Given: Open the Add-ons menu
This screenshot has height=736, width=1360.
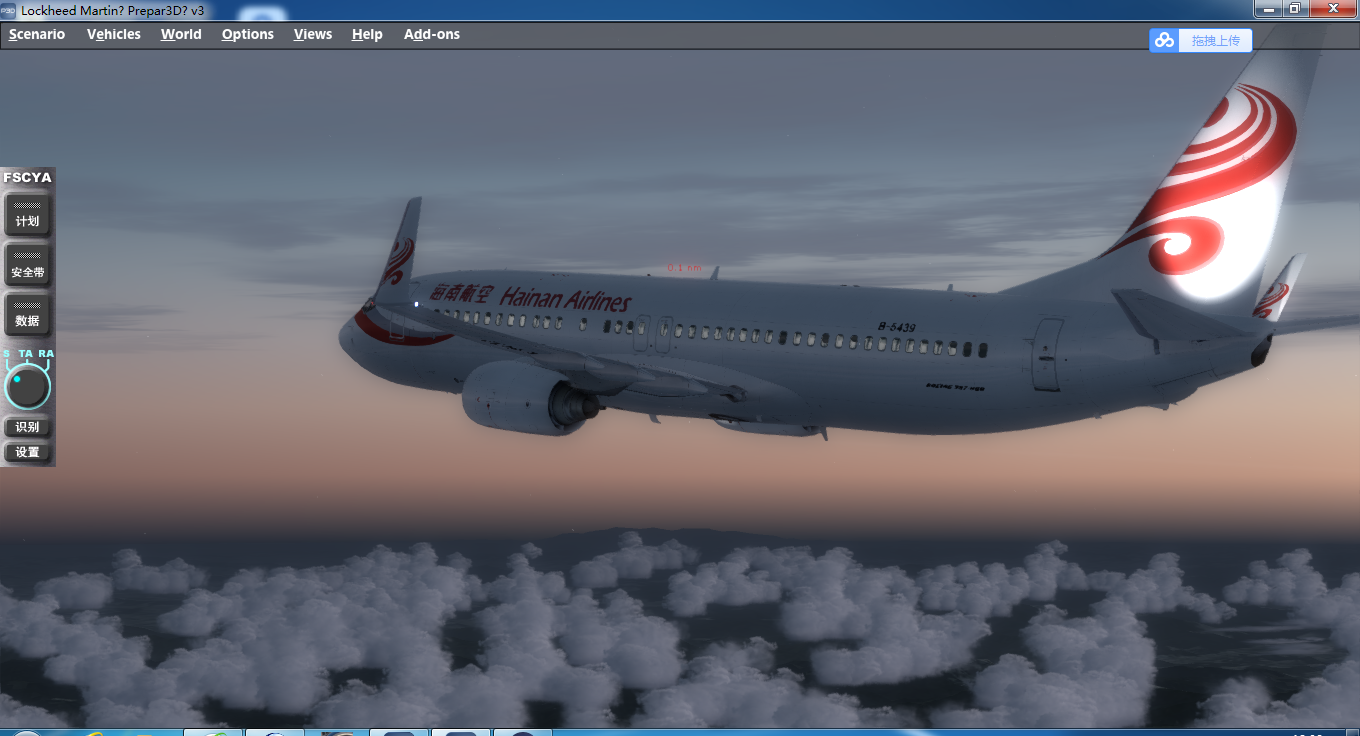Looking at the screenshot, I should 432,34.
